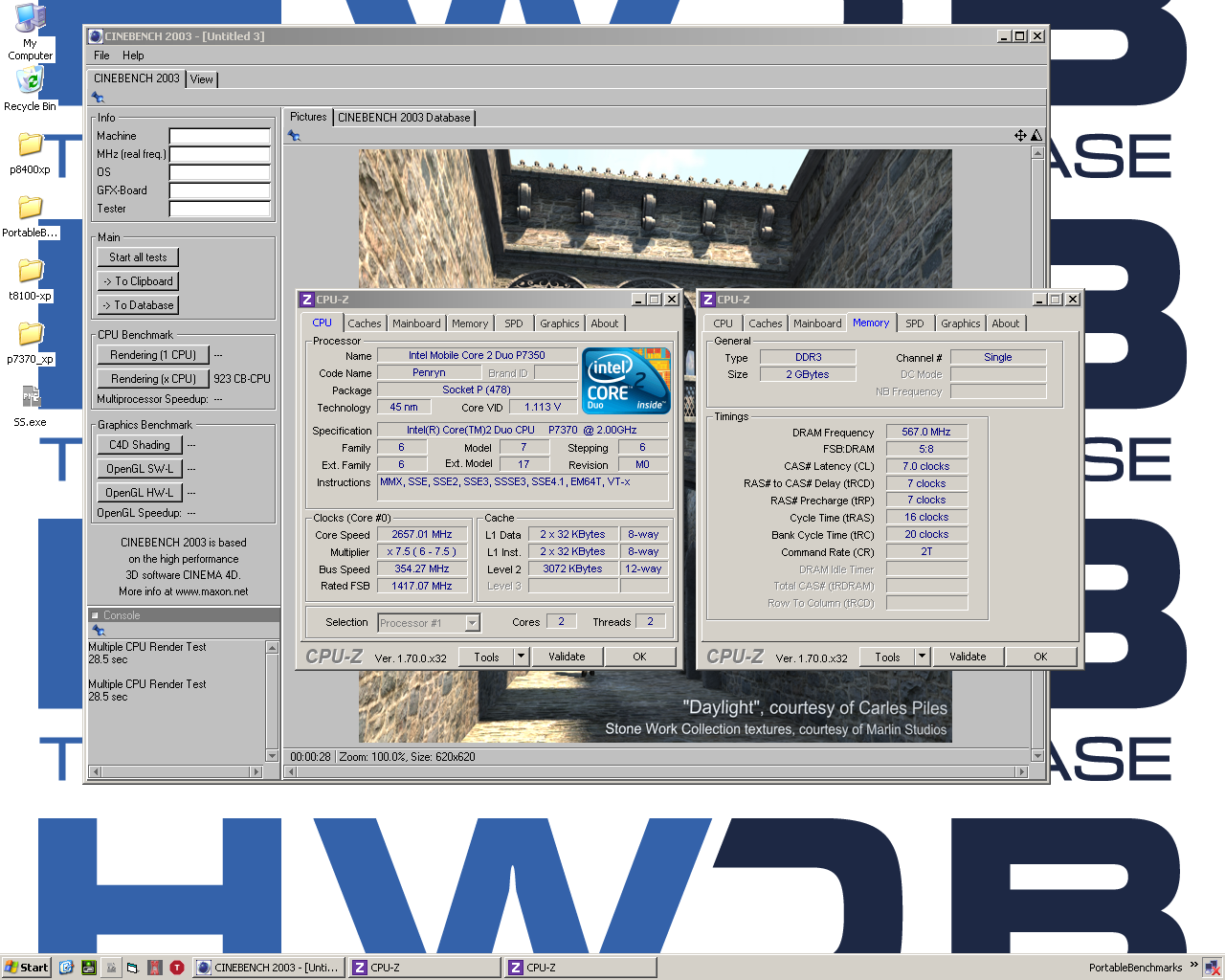Click the pin icon under the Pictures tab
This screenshot has width=1225, height=980.
(x=294, y=136)
